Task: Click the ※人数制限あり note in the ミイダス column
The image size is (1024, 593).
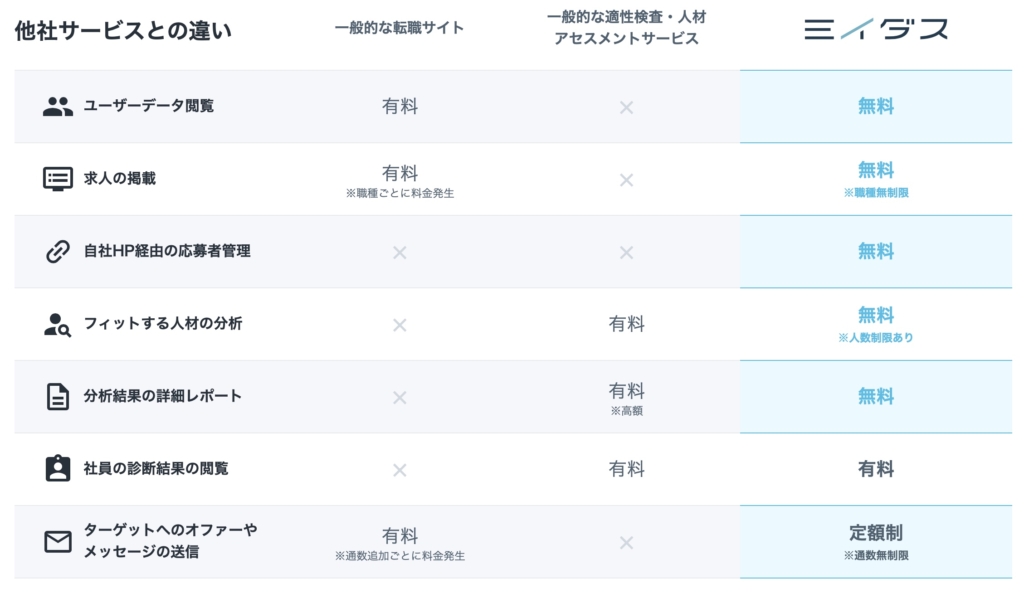Action: (876, 338)
